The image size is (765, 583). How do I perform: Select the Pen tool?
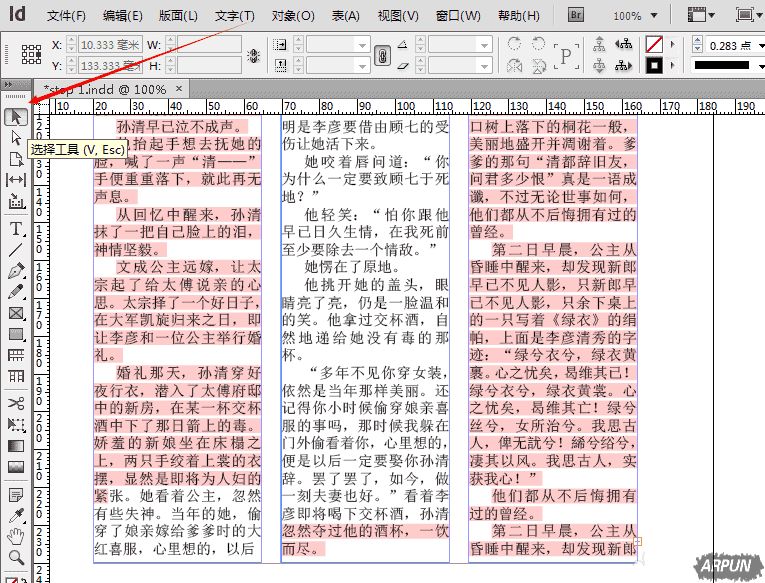(16, 271)
